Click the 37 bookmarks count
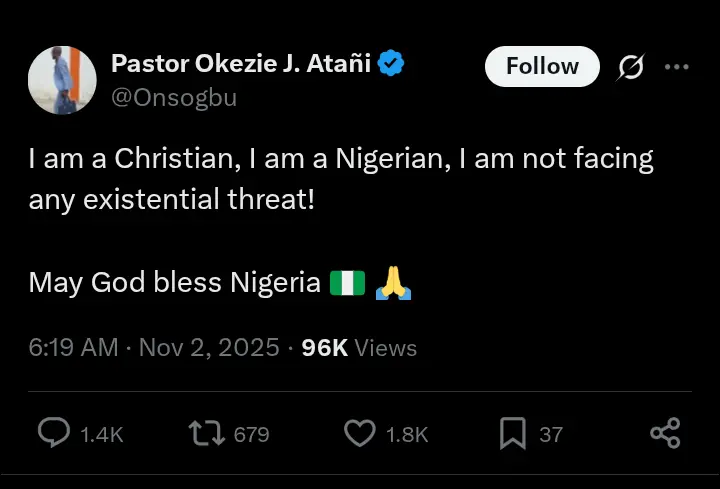Image resolution: width=720 pixels, height=489 pixels. tap(551, 434)
